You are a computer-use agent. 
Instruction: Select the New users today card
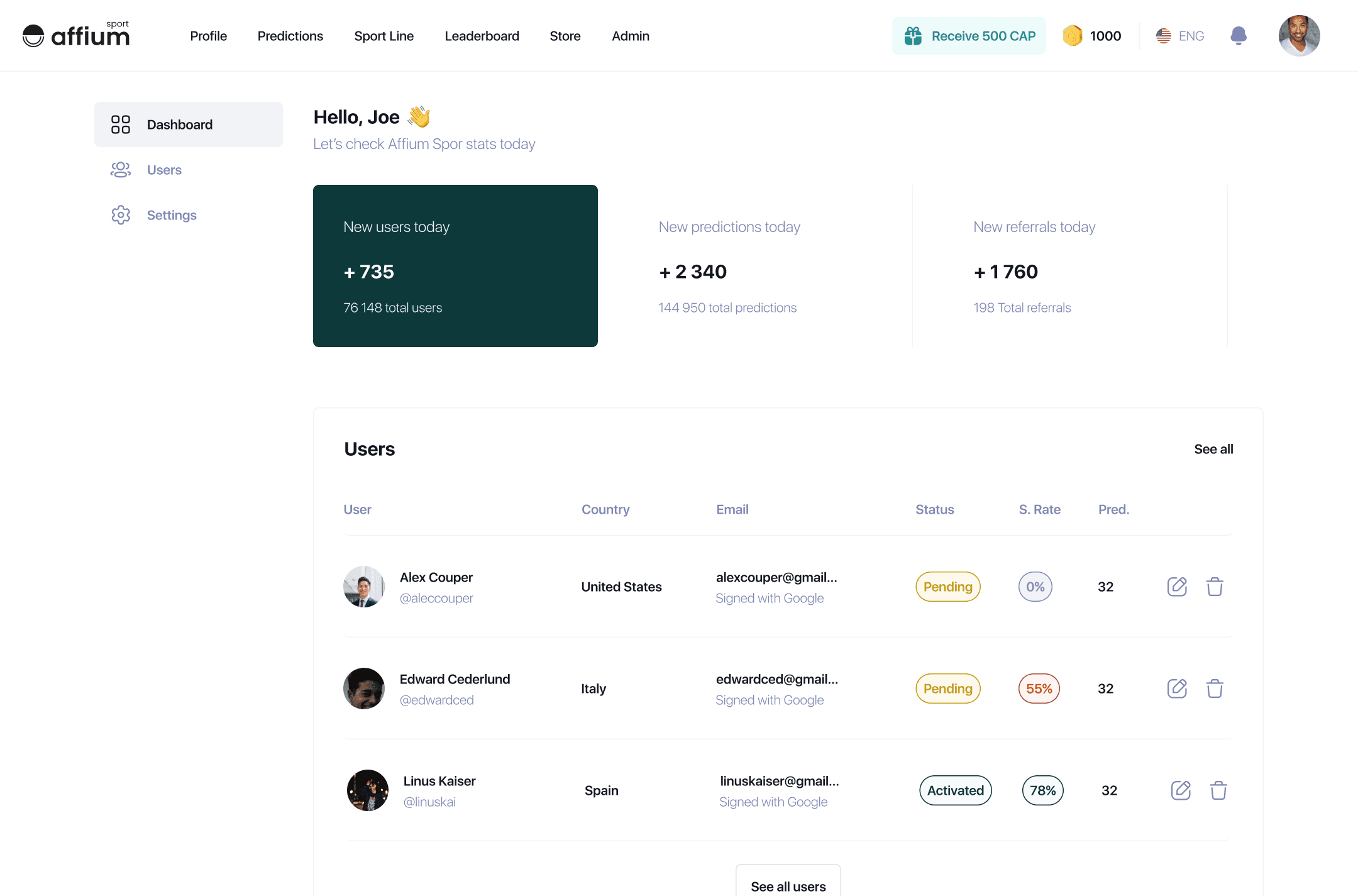[455, 266]
